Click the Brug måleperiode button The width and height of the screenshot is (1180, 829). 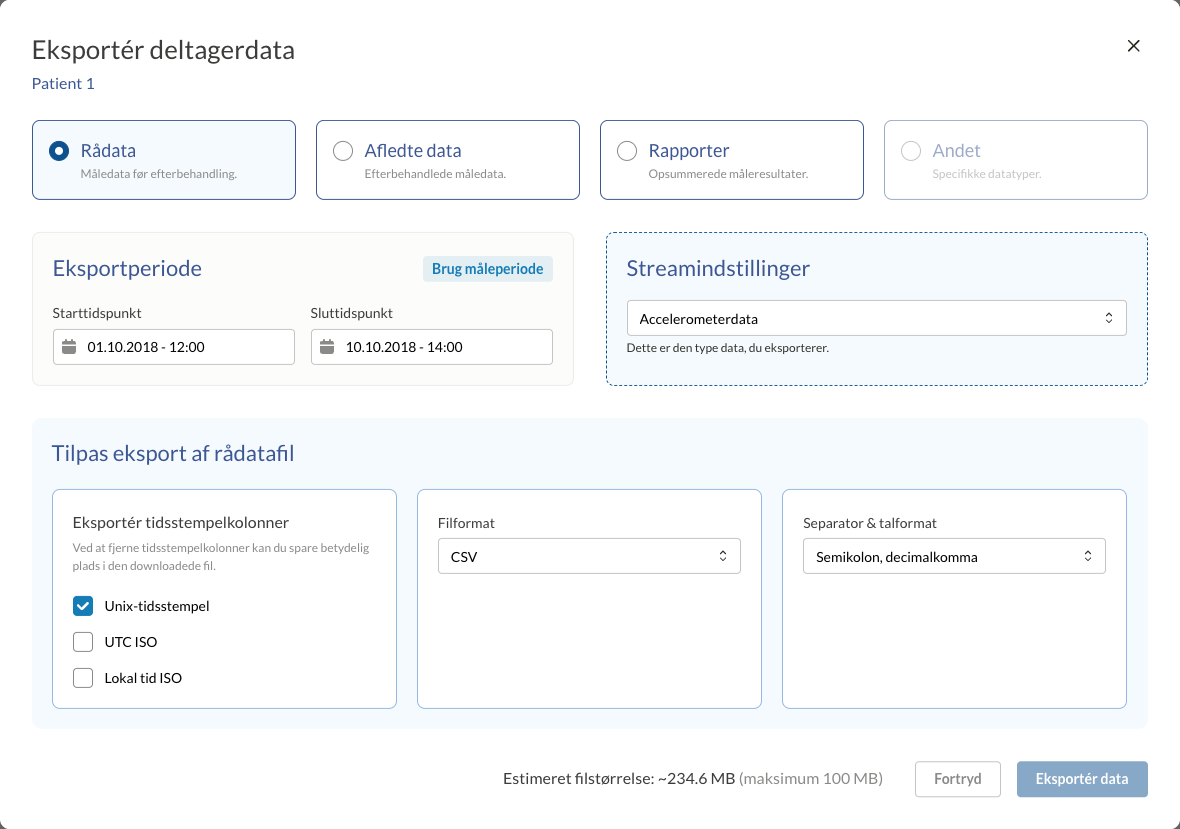click(488, 269)
